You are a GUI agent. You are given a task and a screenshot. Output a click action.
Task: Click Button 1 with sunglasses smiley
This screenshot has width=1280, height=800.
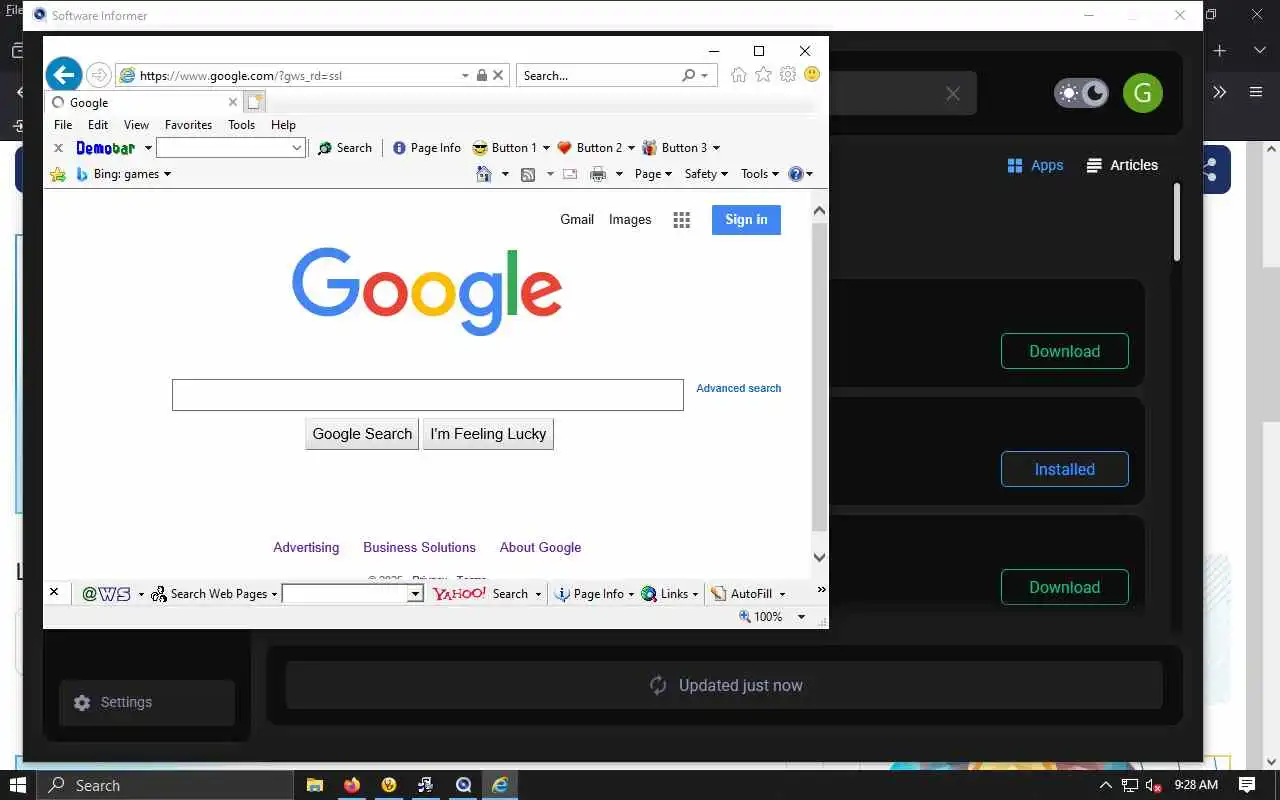(x=505, y=148)
